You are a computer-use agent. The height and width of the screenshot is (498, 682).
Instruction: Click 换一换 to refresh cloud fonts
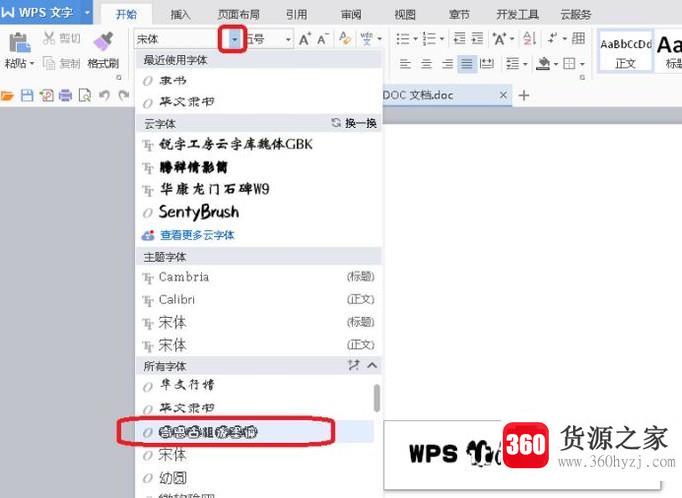tap(354, 123)
